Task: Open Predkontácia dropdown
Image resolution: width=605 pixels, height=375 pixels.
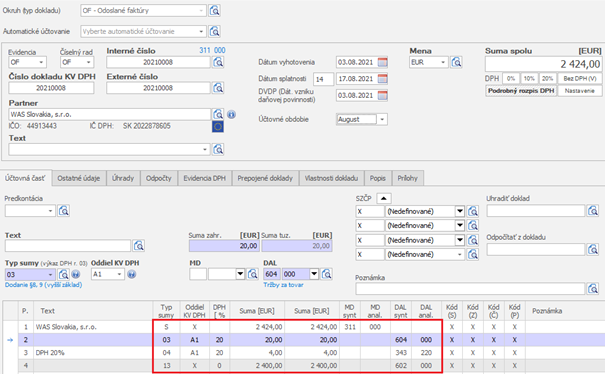Action: click(50, 211)
